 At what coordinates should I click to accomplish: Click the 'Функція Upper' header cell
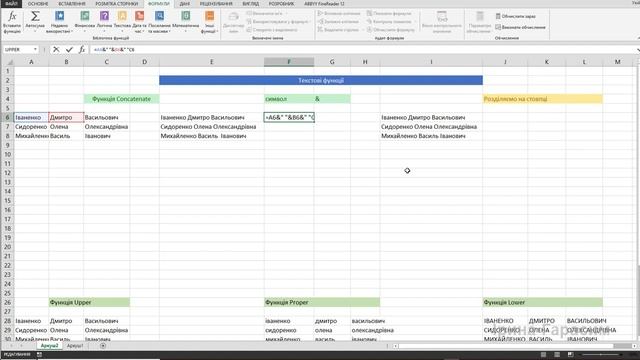coord(89,302)
